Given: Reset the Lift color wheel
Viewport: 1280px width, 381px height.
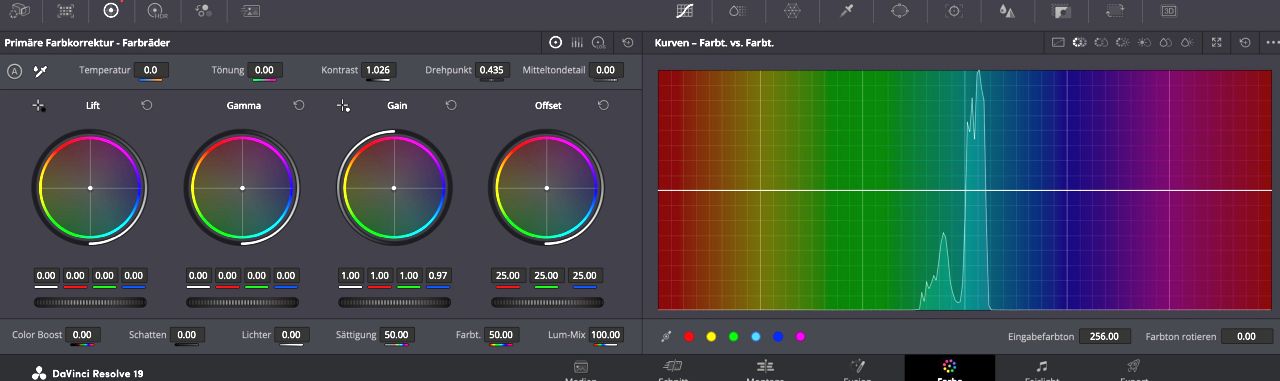Looking at the screenshot, I should tap(147, 105).
